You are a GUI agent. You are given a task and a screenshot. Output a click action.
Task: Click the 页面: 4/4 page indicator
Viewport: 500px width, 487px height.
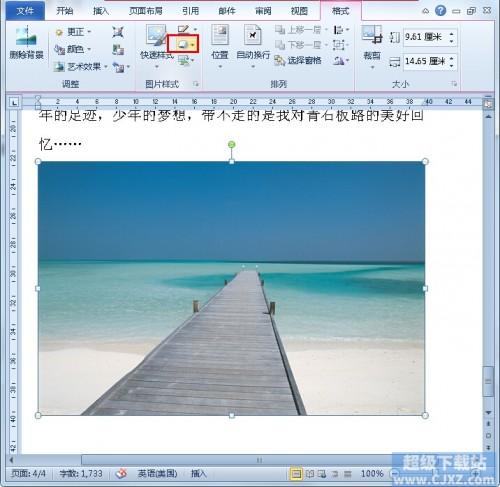29,473
